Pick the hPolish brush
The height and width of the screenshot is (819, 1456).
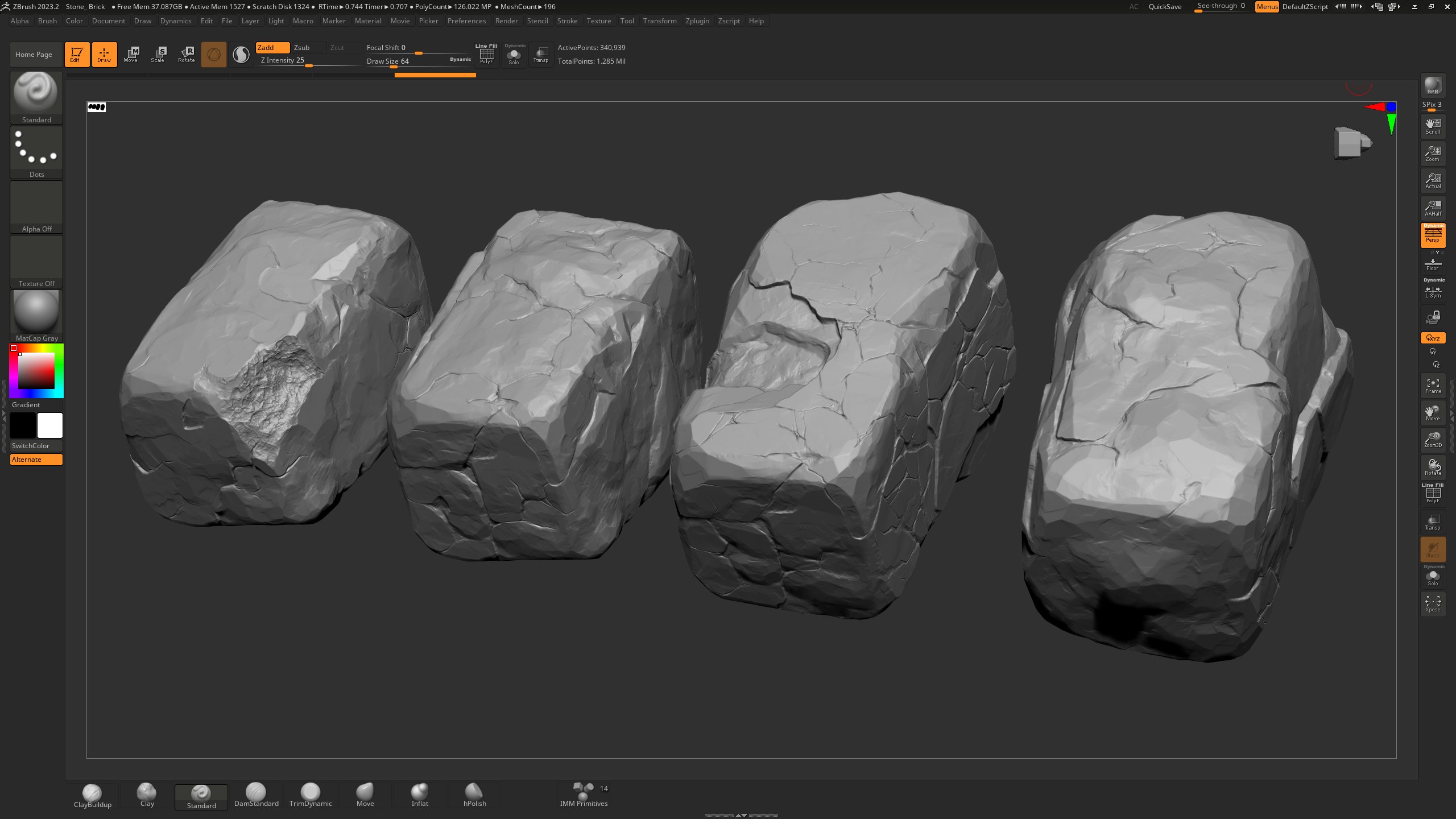[474, 795]
